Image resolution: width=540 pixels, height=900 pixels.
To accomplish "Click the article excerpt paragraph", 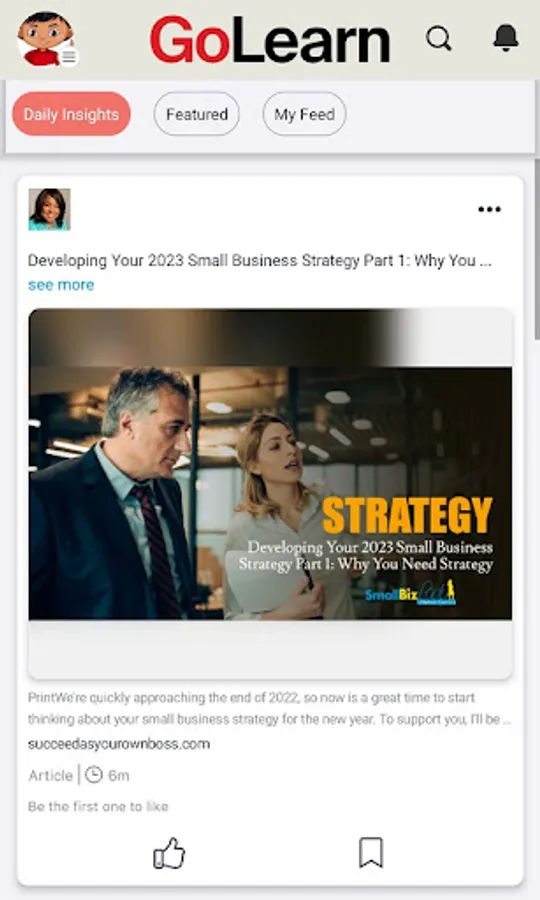I will click(269, 708).
